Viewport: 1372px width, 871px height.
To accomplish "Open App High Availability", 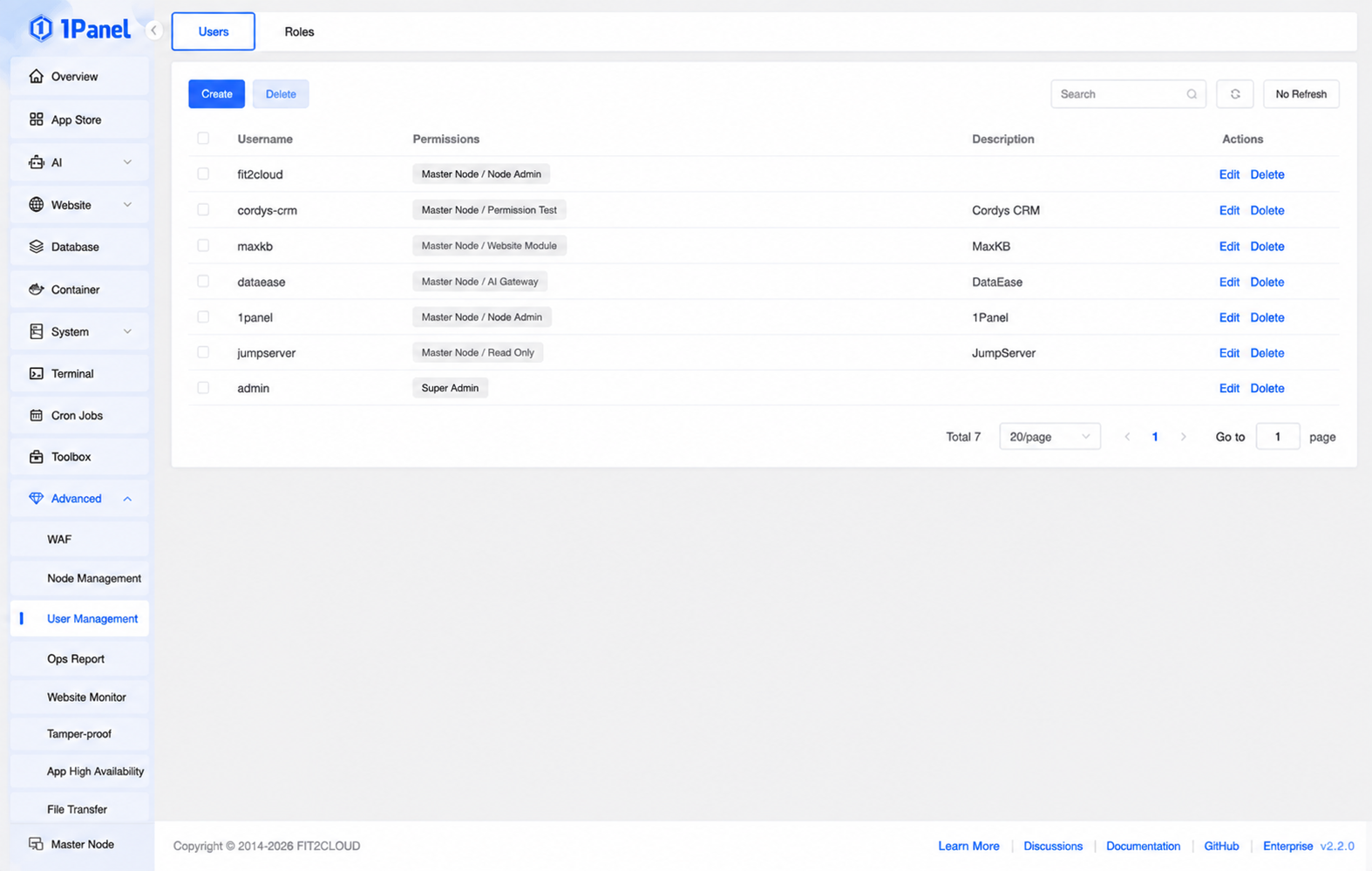I will click(79, 772).
